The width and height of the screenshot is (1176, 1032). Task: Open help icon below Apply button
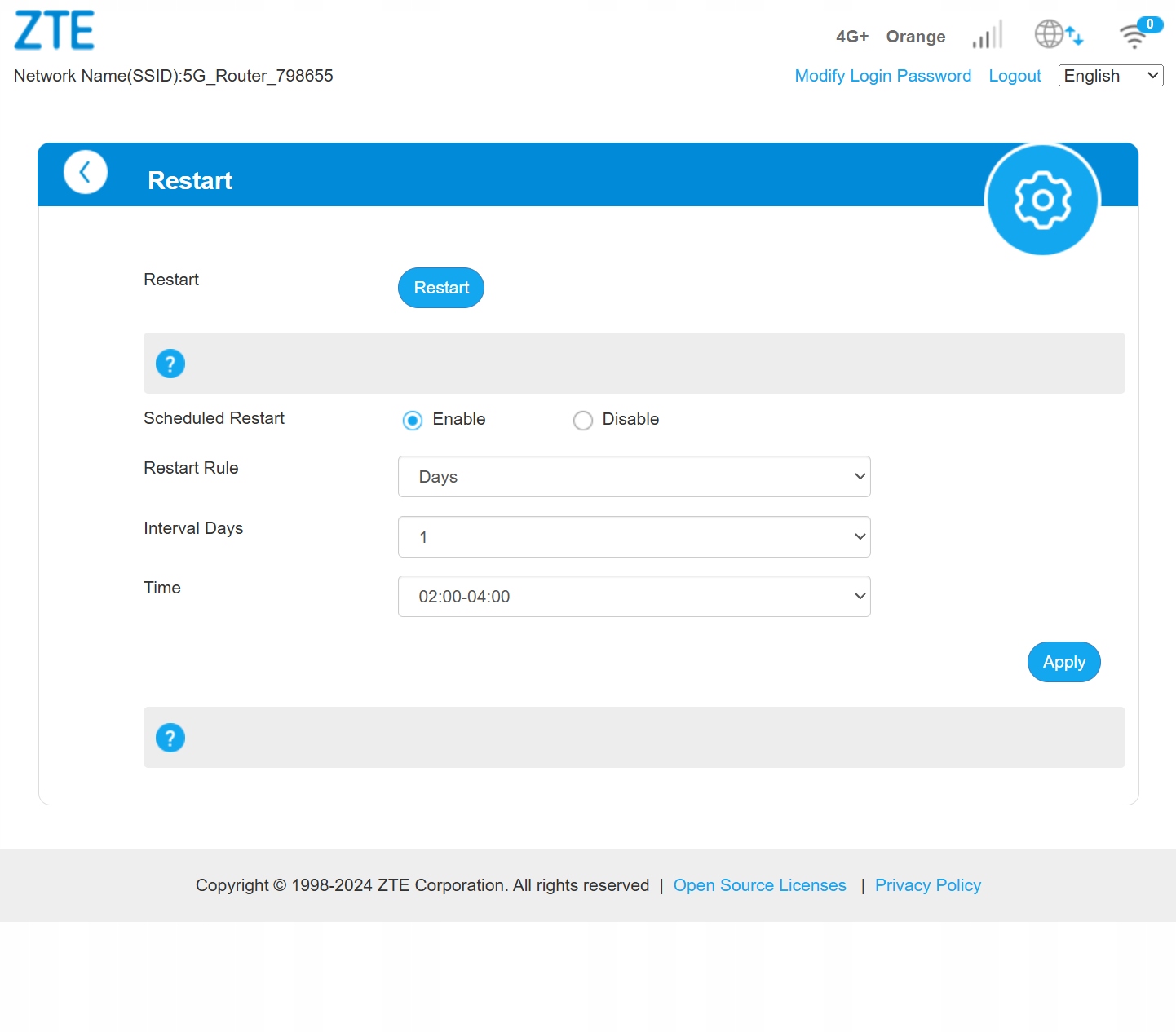[170, 738]
